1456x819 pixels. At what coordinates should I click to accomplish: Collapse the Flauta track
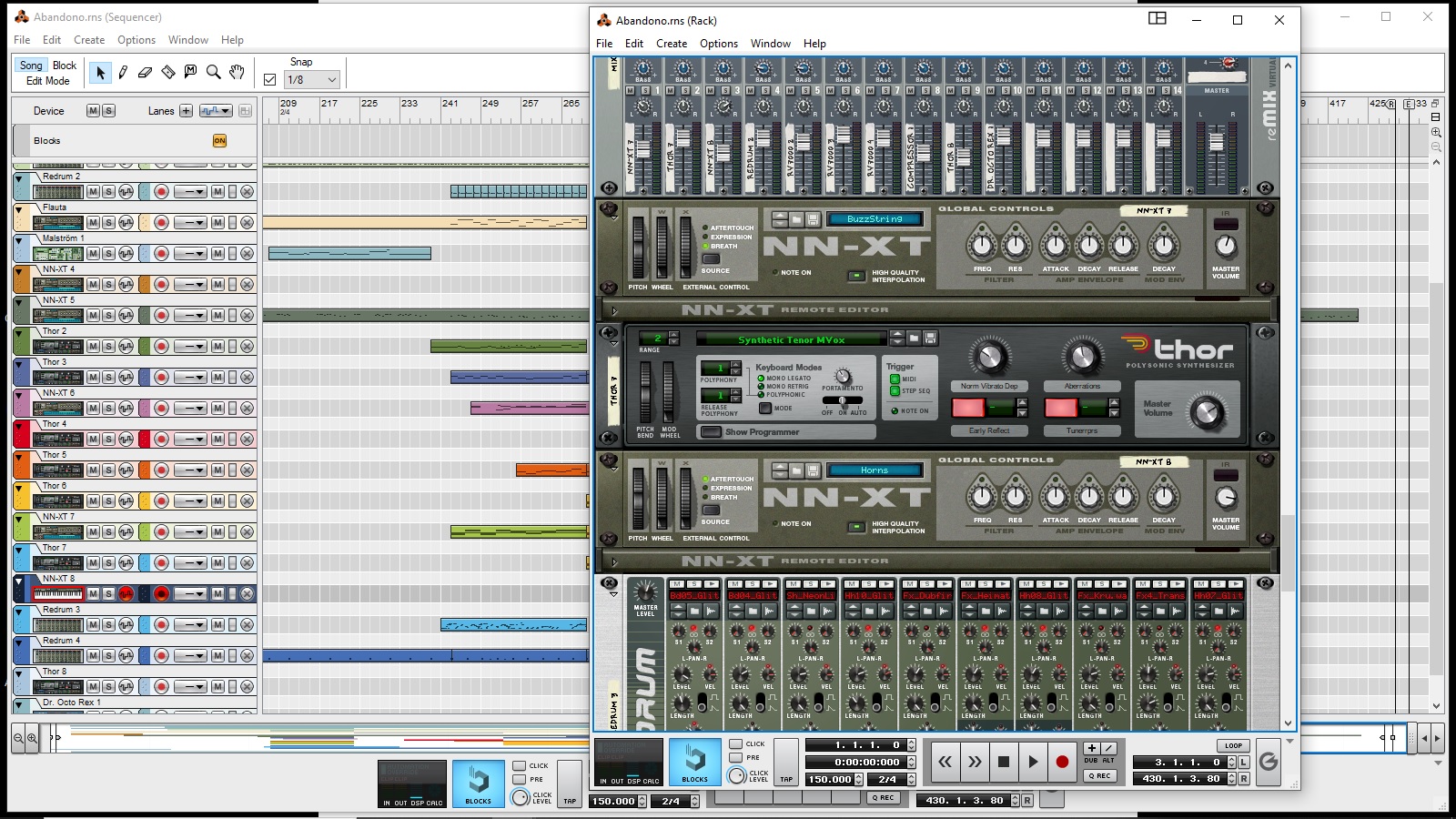click(x=18, y=210)
